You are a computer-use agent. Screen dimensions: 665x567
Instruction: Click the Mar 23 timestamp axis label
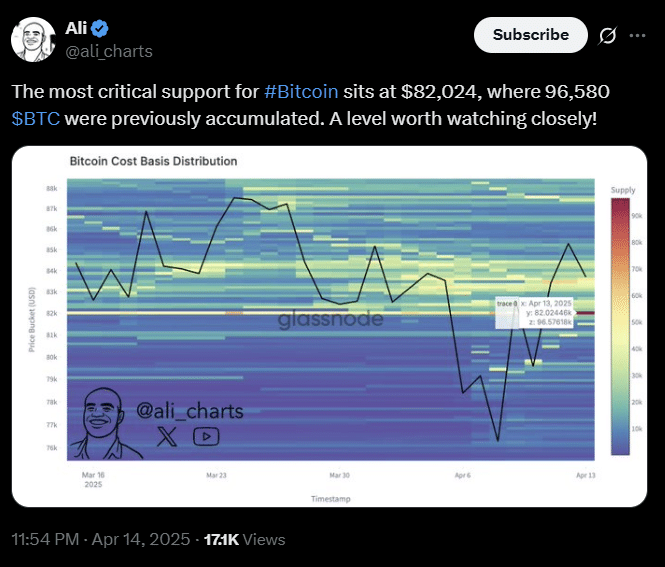click(x=216, y=475)
